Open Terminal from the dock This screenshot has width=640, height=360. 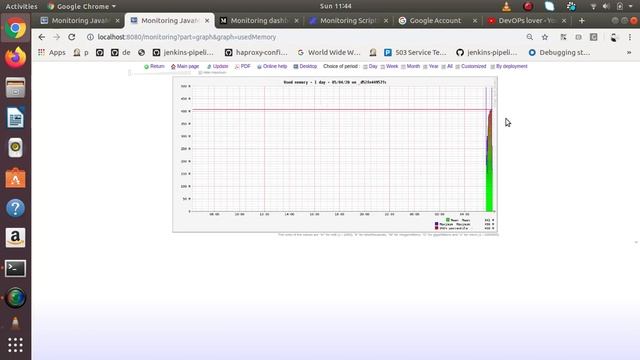coord(16,268)
